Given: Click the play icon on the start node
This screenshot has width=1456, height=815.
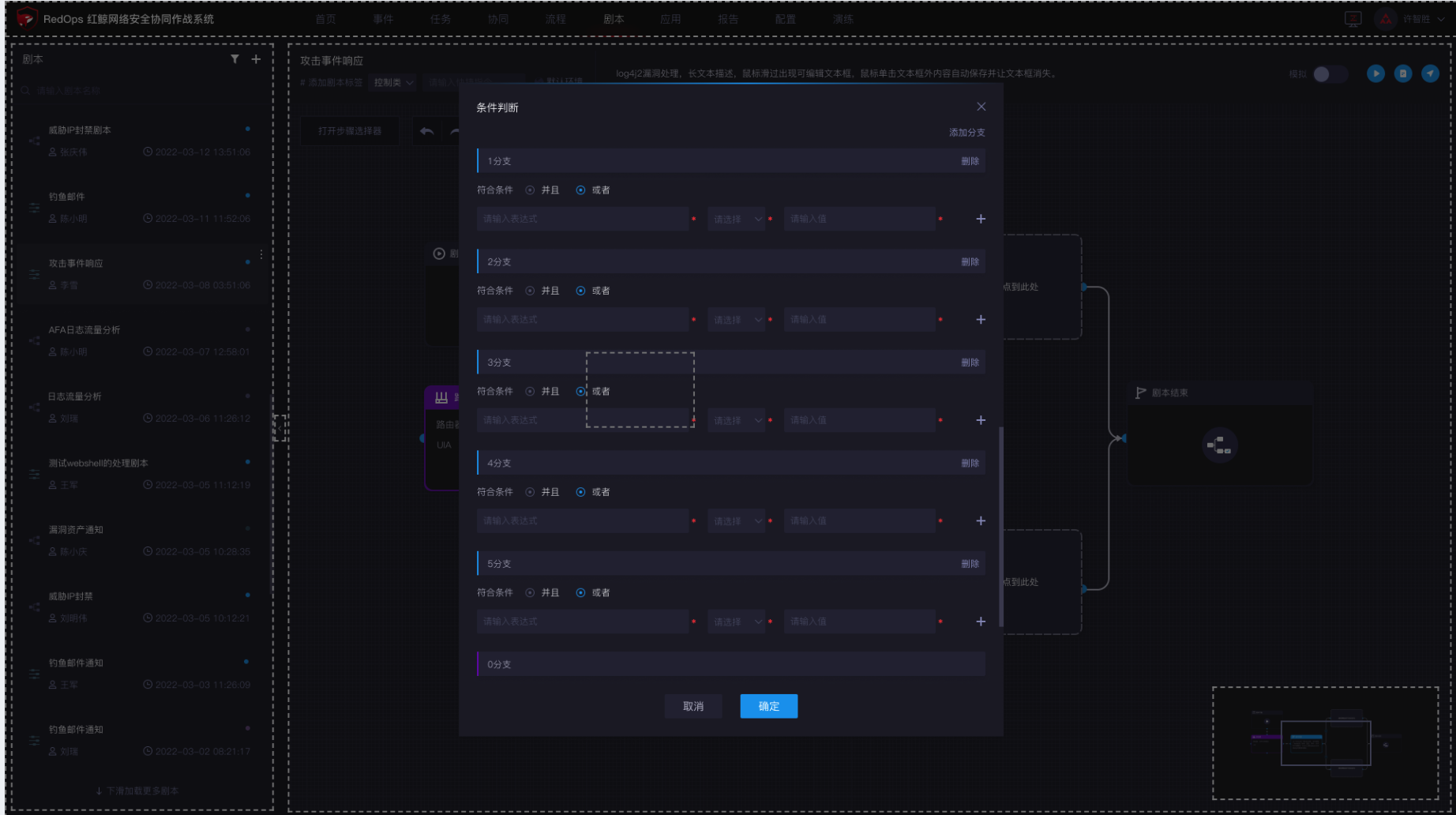Looking at the screenshot, I should coord(439,254).
